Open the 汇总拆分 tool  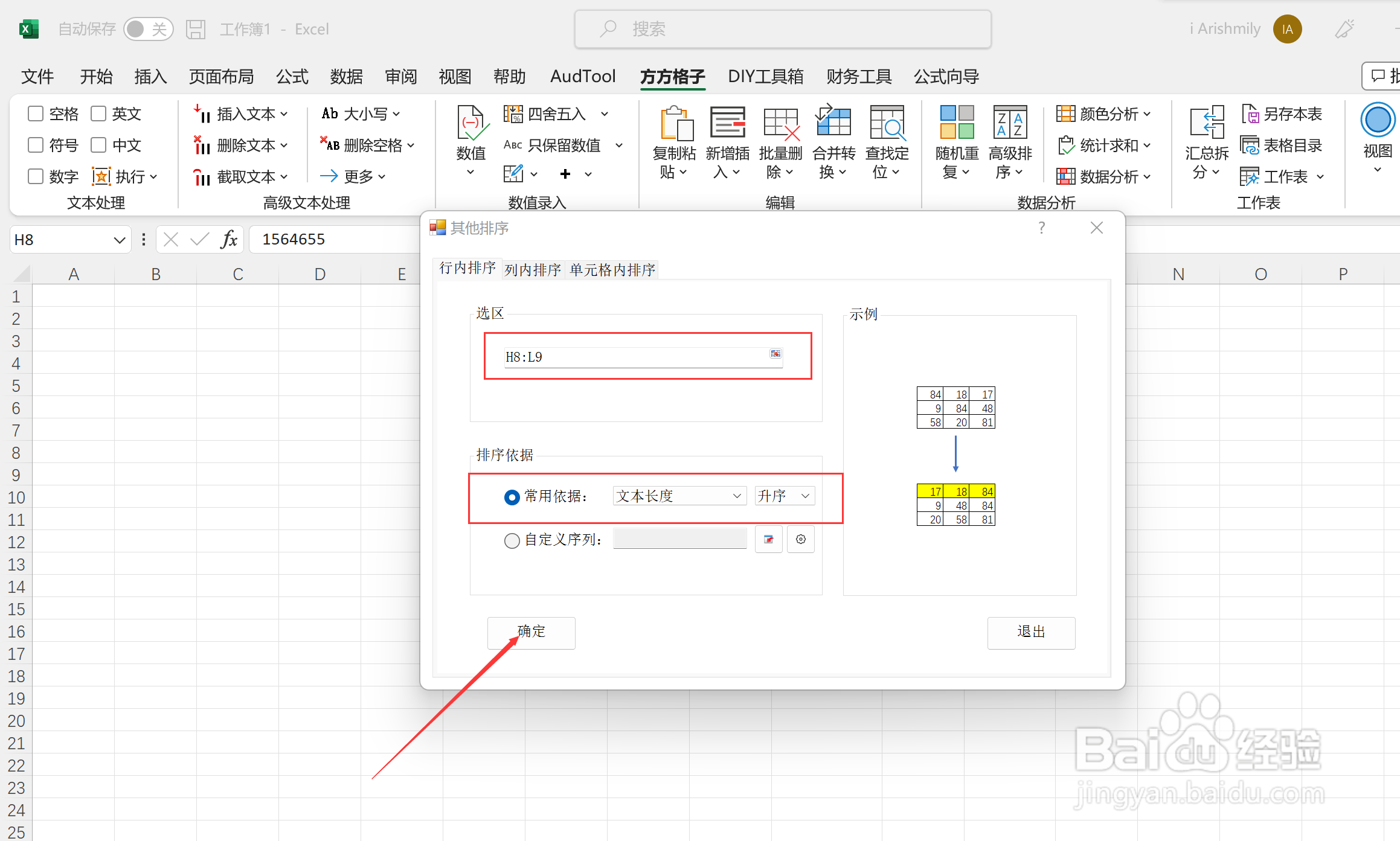tap(1206, 141)
